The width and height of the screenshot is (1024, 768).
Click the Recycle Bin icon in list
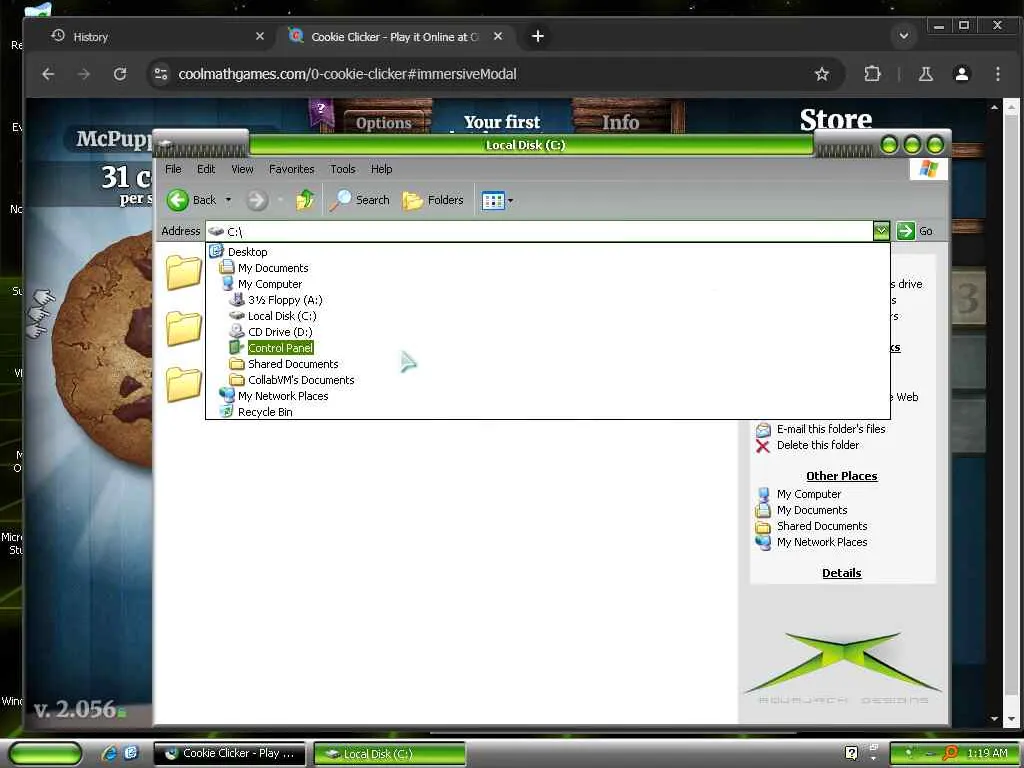coord(227,411)
